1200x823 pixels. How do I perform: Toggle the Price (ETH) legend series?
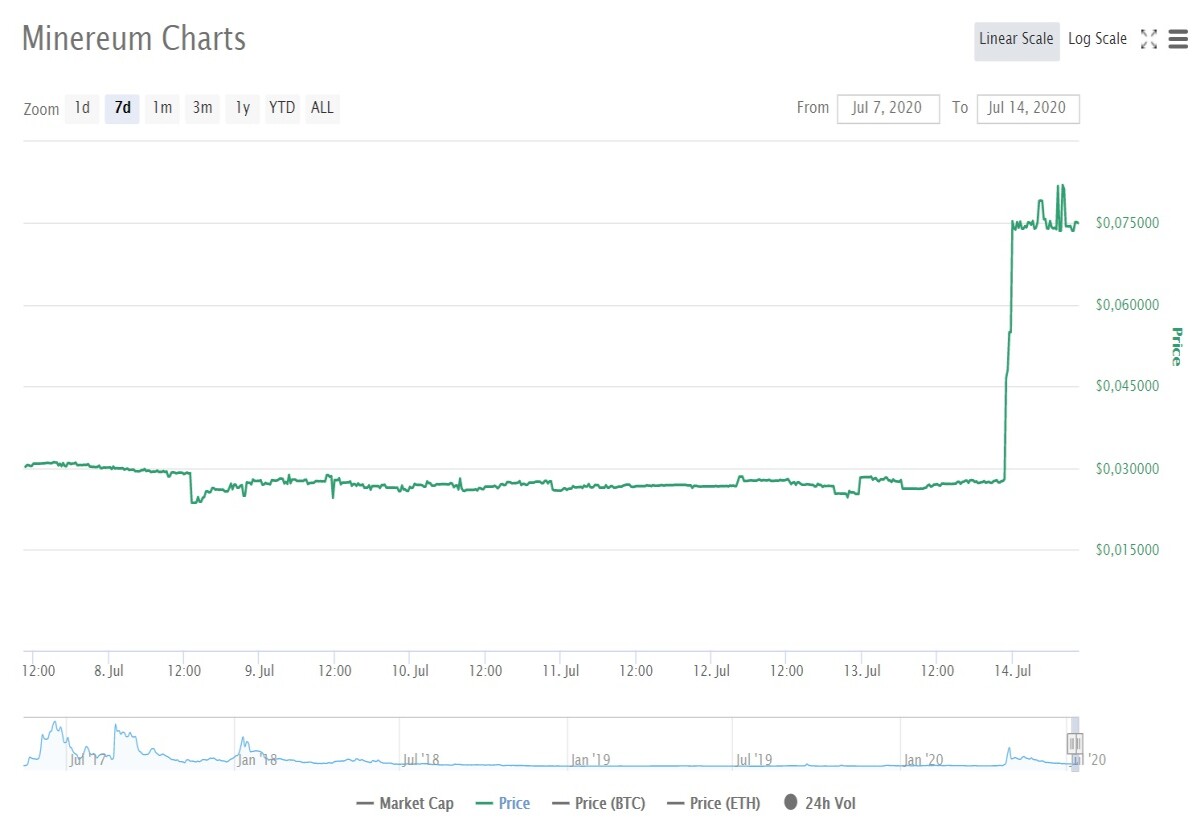(x=713, y=803)
